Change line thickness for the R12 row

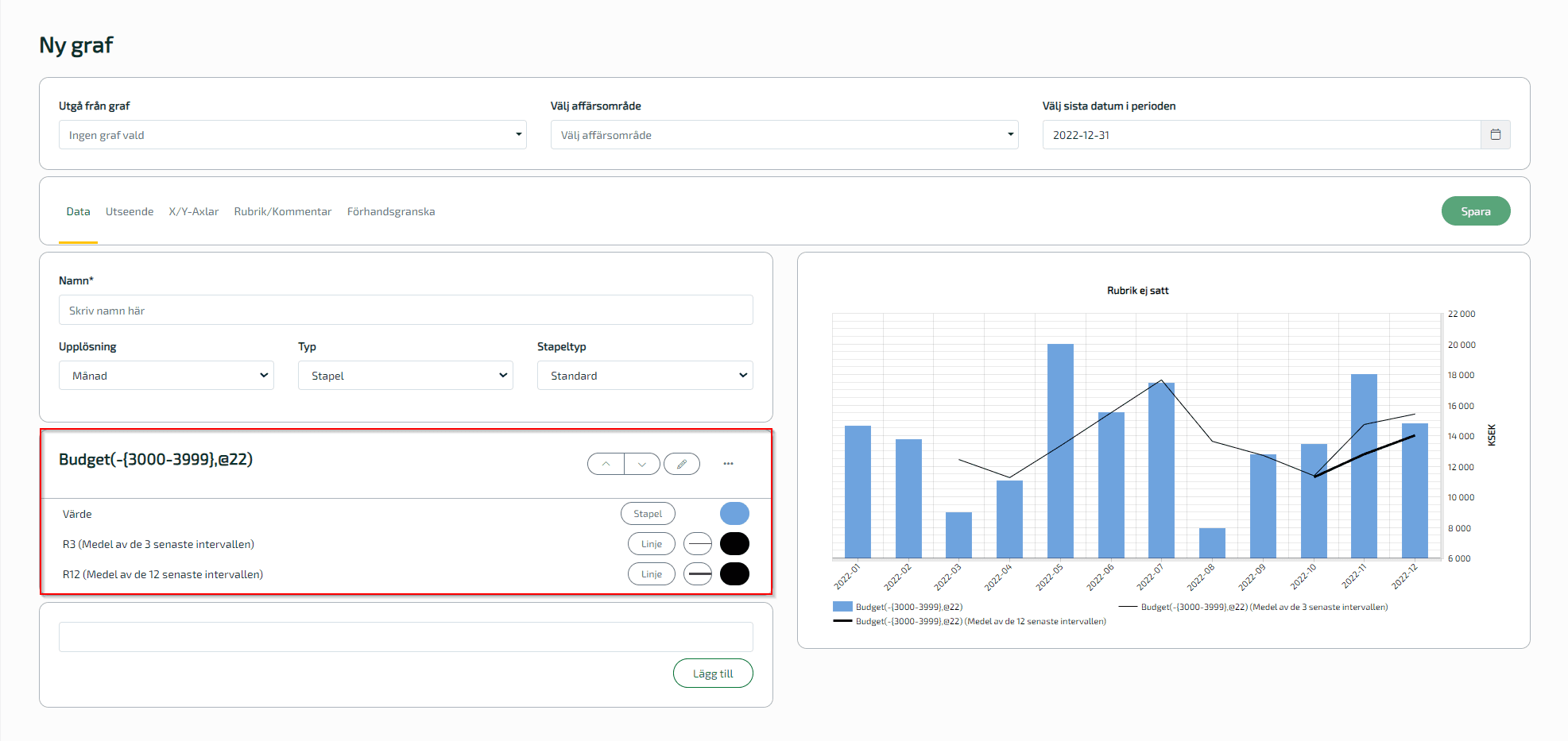coord(698,574)
